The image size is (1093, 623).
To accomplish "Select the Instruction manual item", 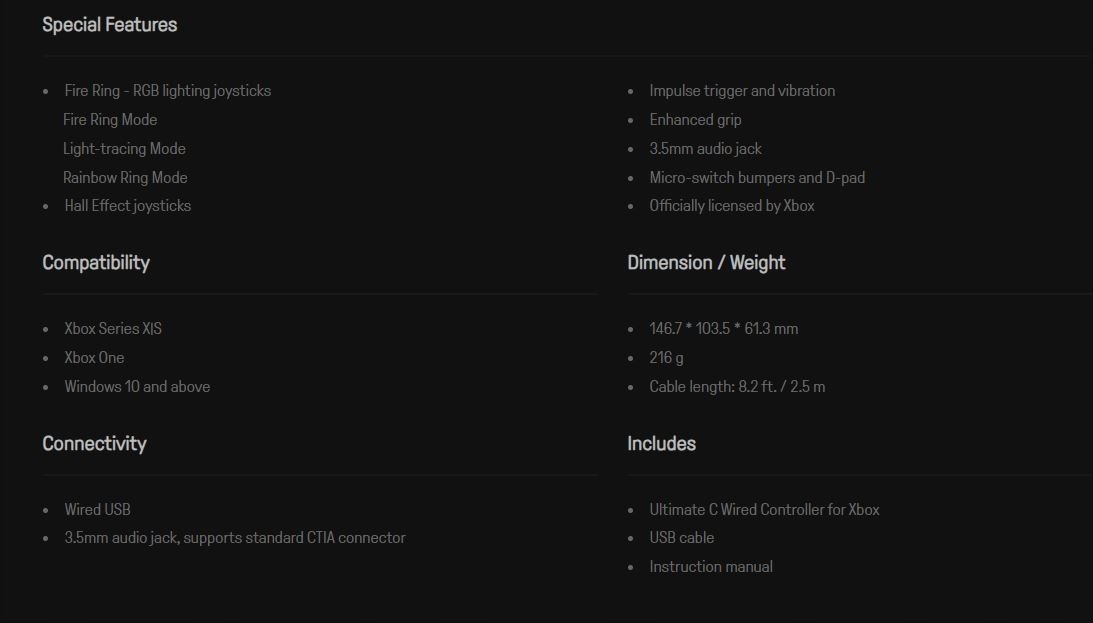I will pyautogui.click(x=711, y=567).
